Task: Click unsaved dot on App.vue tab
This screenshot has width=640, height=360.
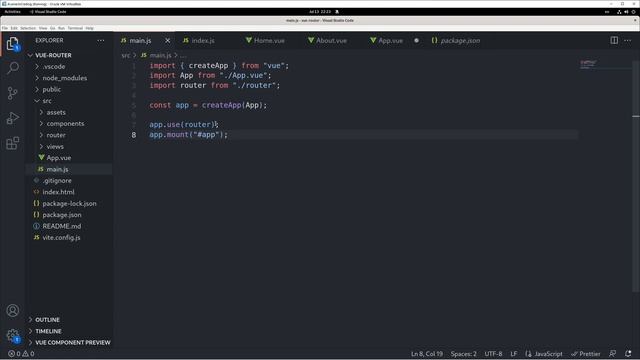Action: coord(416,40)
